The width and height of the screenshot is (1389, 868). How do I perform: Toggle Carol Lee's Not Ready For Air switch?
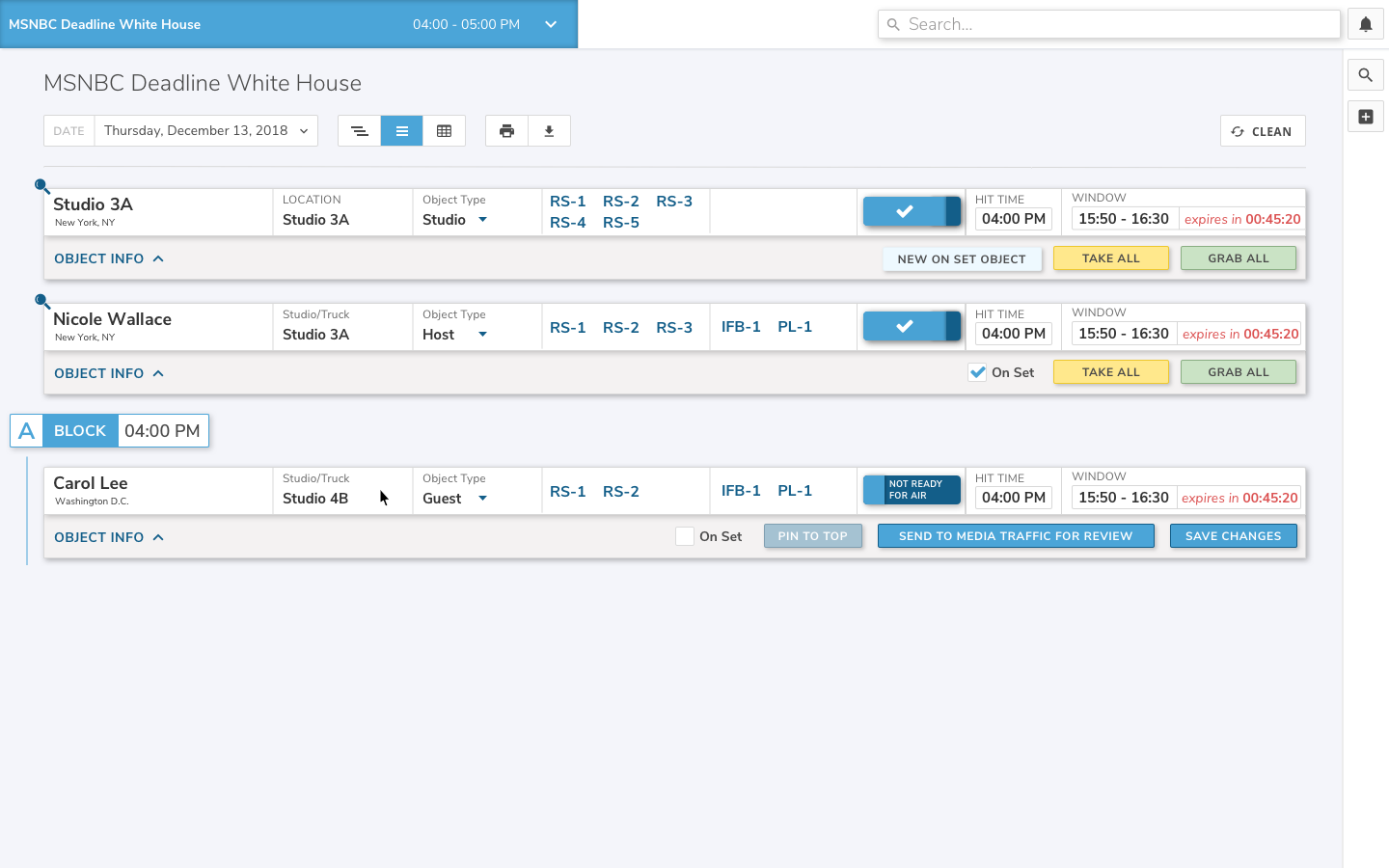(912, 490)
